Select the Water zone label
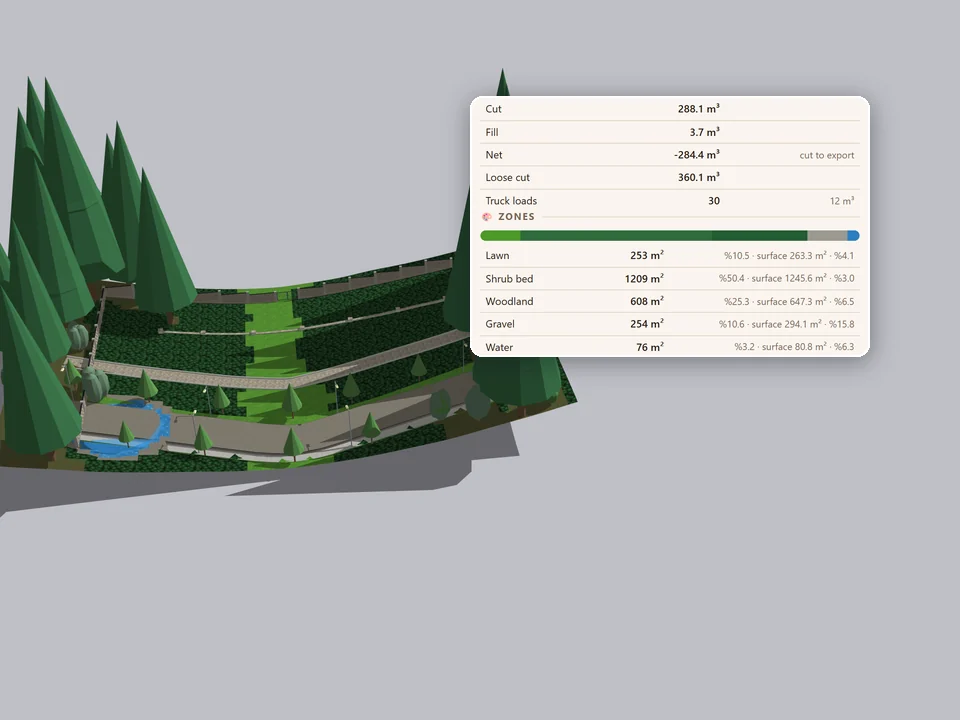 pyautogui.click(x=499, y=347)
